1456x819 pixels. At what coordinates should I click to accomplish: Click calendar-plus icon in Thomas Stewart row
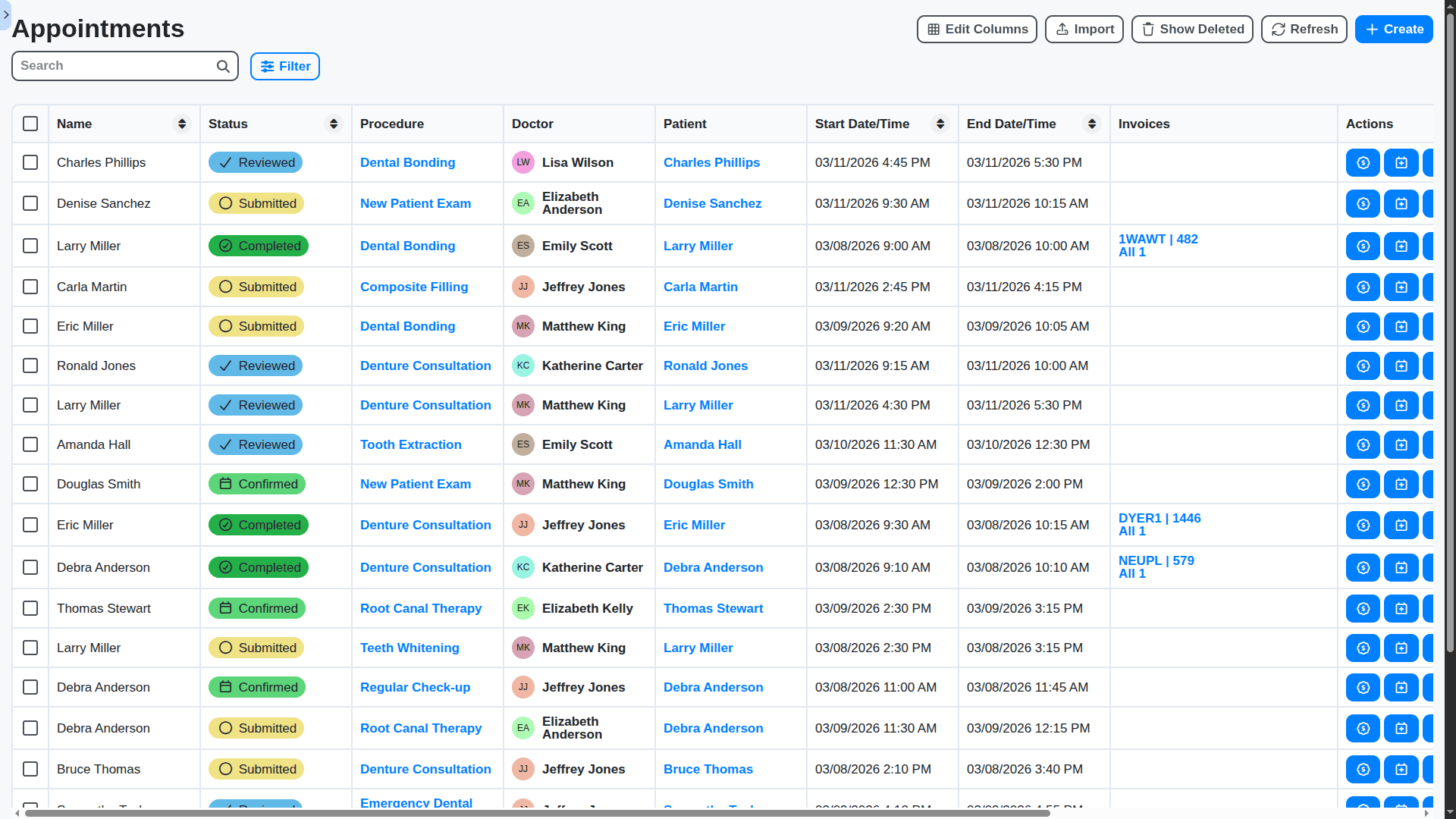pos(1401,609)
